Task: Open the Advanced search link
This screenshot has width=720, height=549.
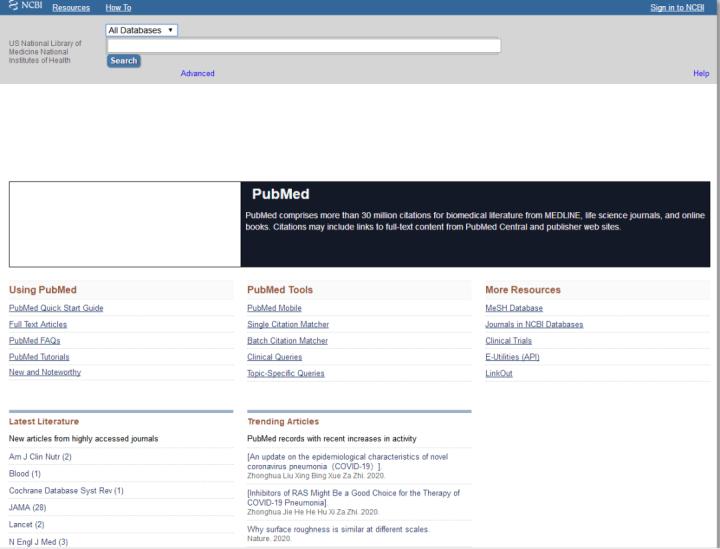Action: click(197, 74)
